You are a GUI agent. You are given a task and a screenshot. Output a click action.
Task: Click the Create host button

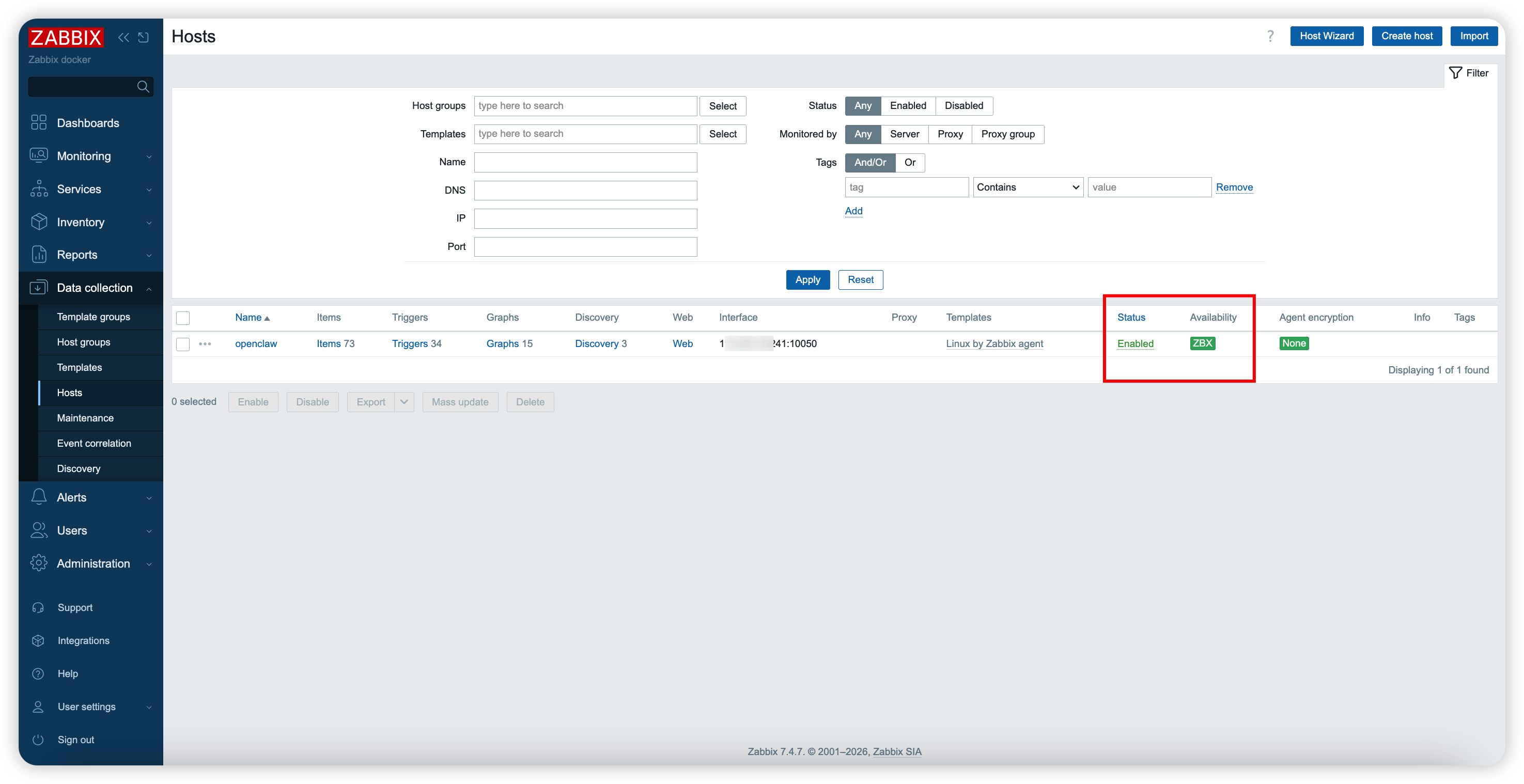[x=1406, y=36]
